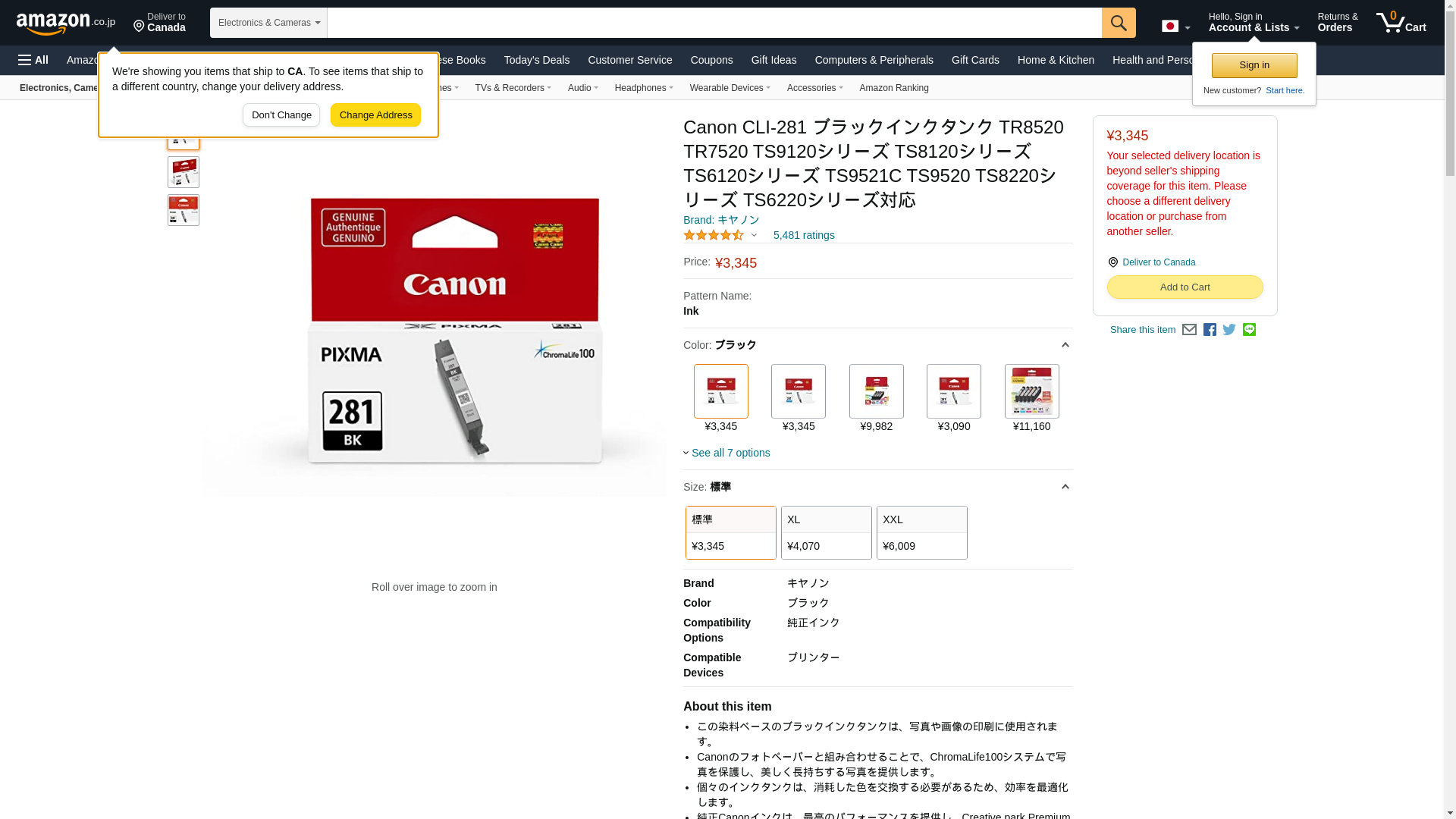Share item via email icon
This screenshot has width=1456, height=819.
coord(1189,330)
